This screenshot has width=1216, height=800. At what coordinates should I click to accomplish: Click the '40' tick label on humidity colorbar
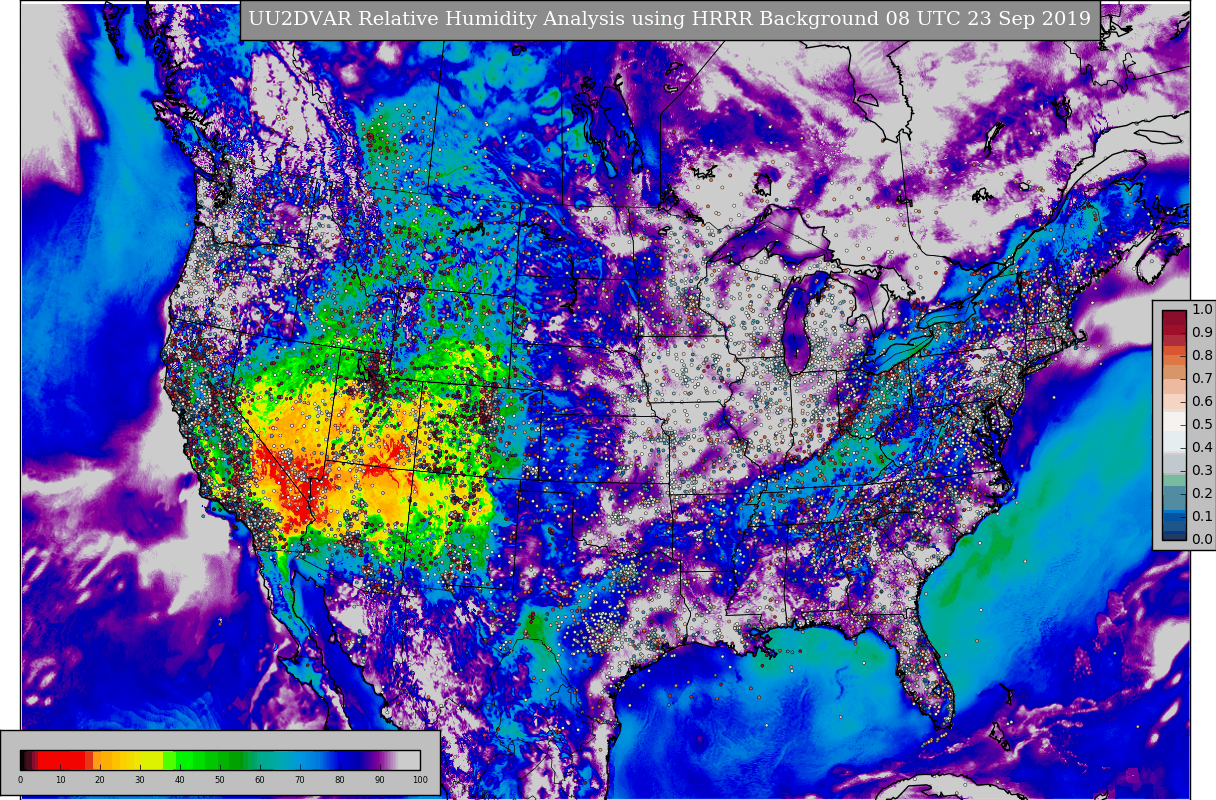point(180,780)
